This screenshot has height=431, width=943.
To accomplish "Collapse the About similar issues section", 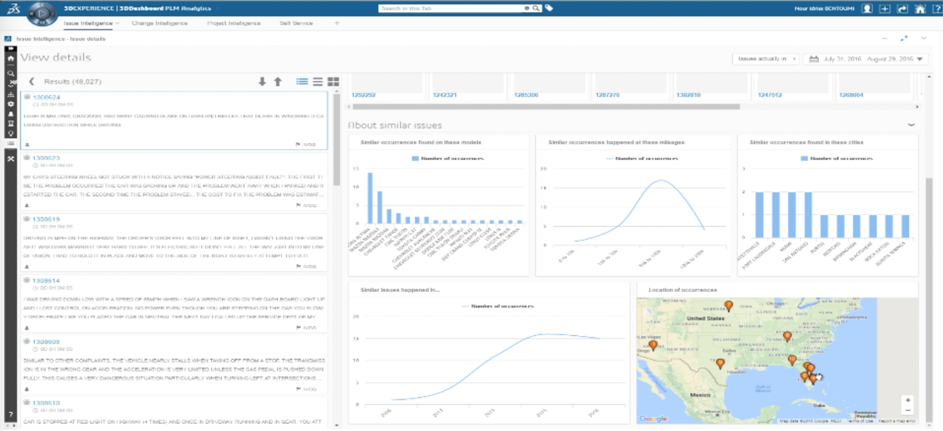I will tap(911, 125).
